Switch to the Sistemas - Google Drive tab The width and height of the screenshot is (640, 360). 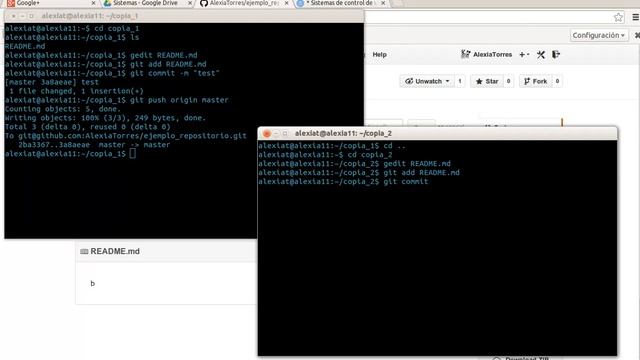pyautogui.click(x=147, y=3)
